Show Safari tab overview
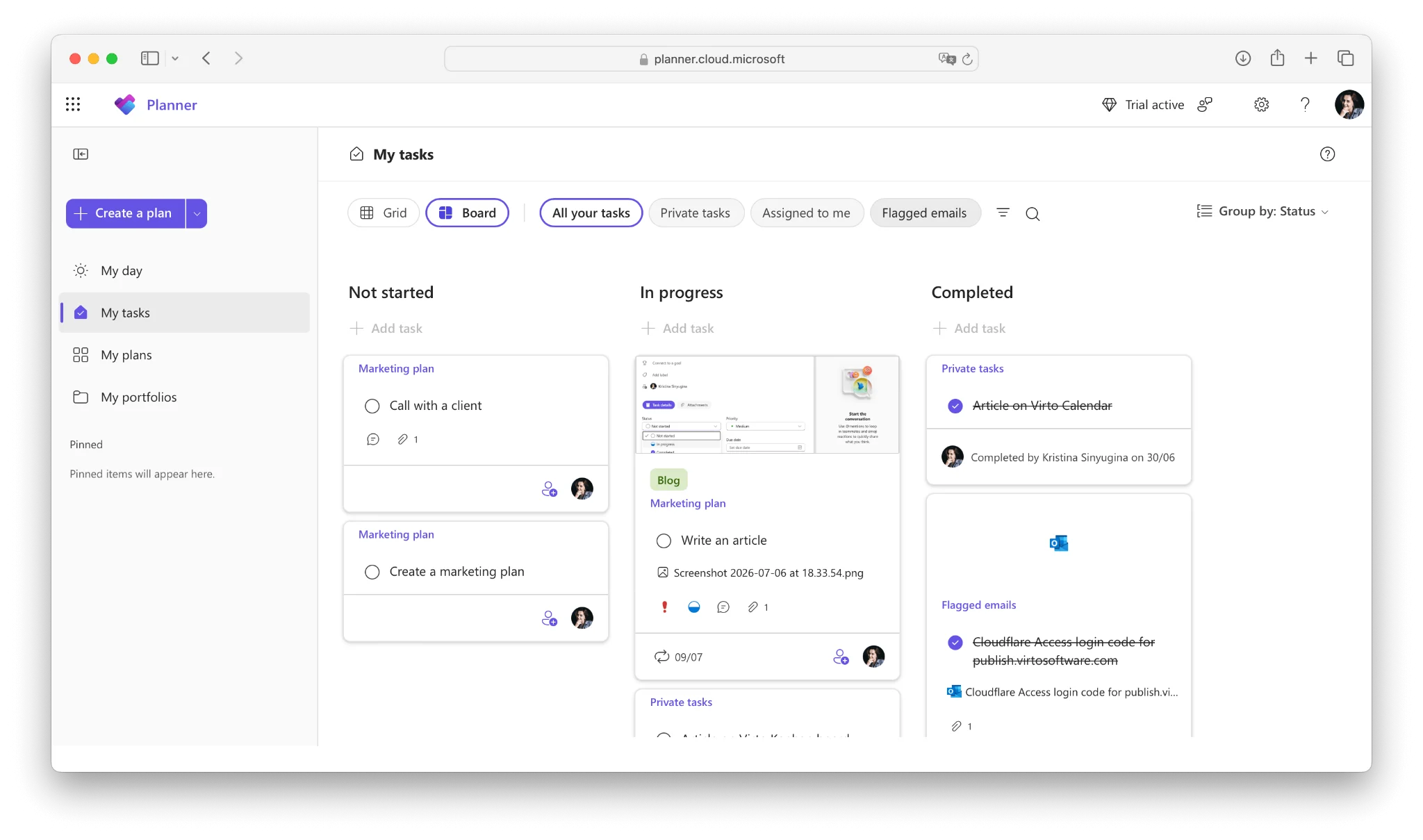This screenshot has width=1423, height=840. pyautogui.click(x=1345, y=58)
